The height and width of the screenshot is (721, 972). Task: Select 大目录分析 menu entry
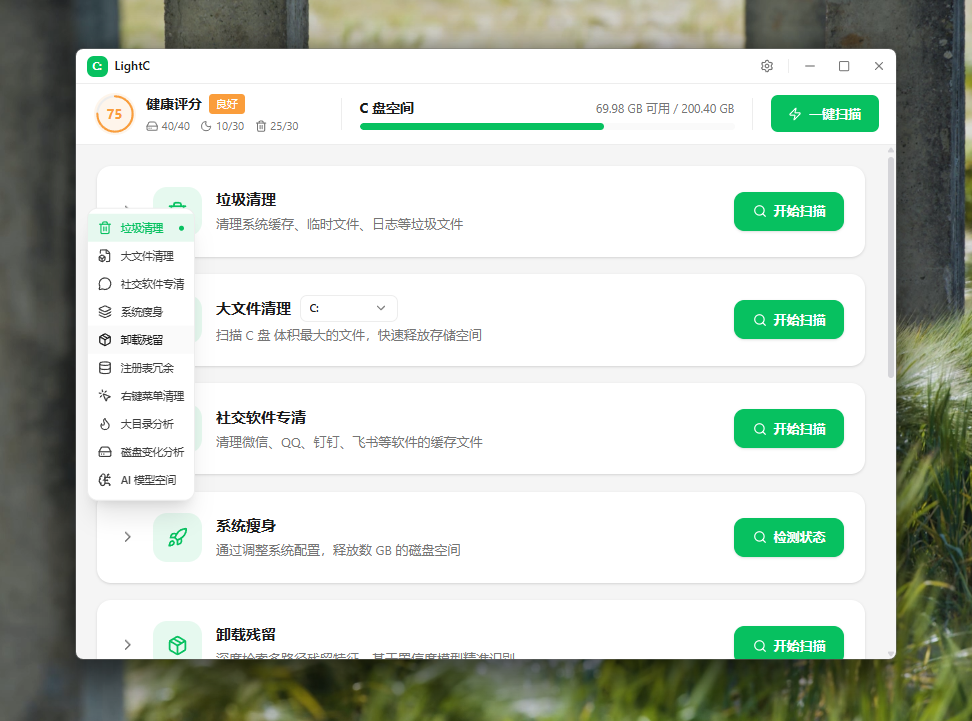point(141,424)
